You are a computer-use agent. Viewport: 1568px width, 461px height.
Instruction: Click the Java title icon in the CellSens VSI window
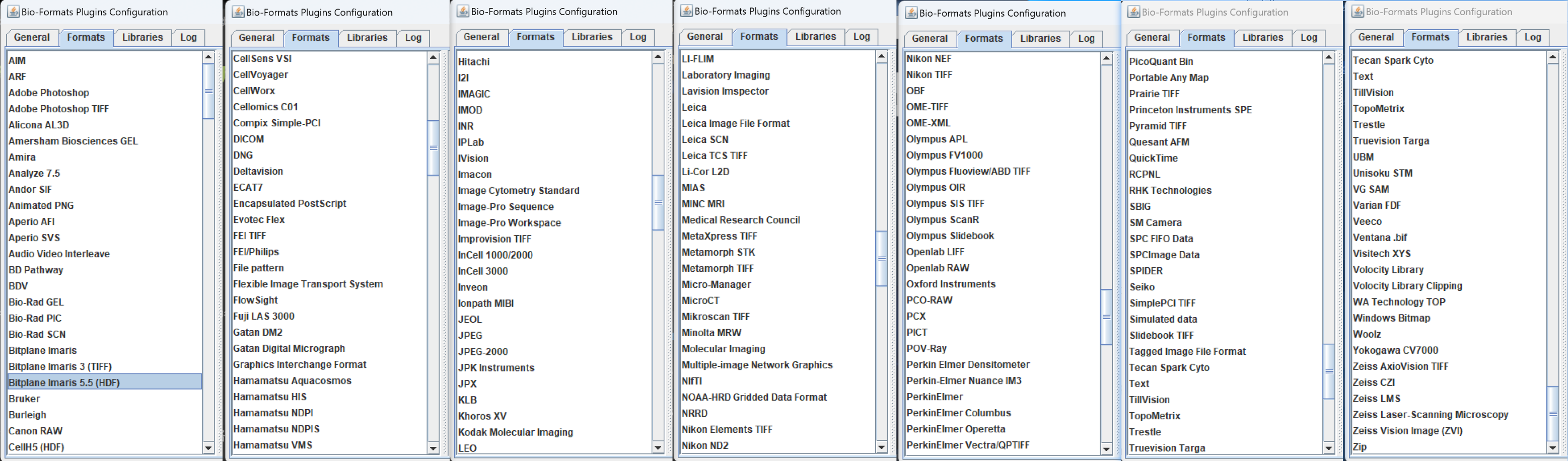(x=238, y=12)
